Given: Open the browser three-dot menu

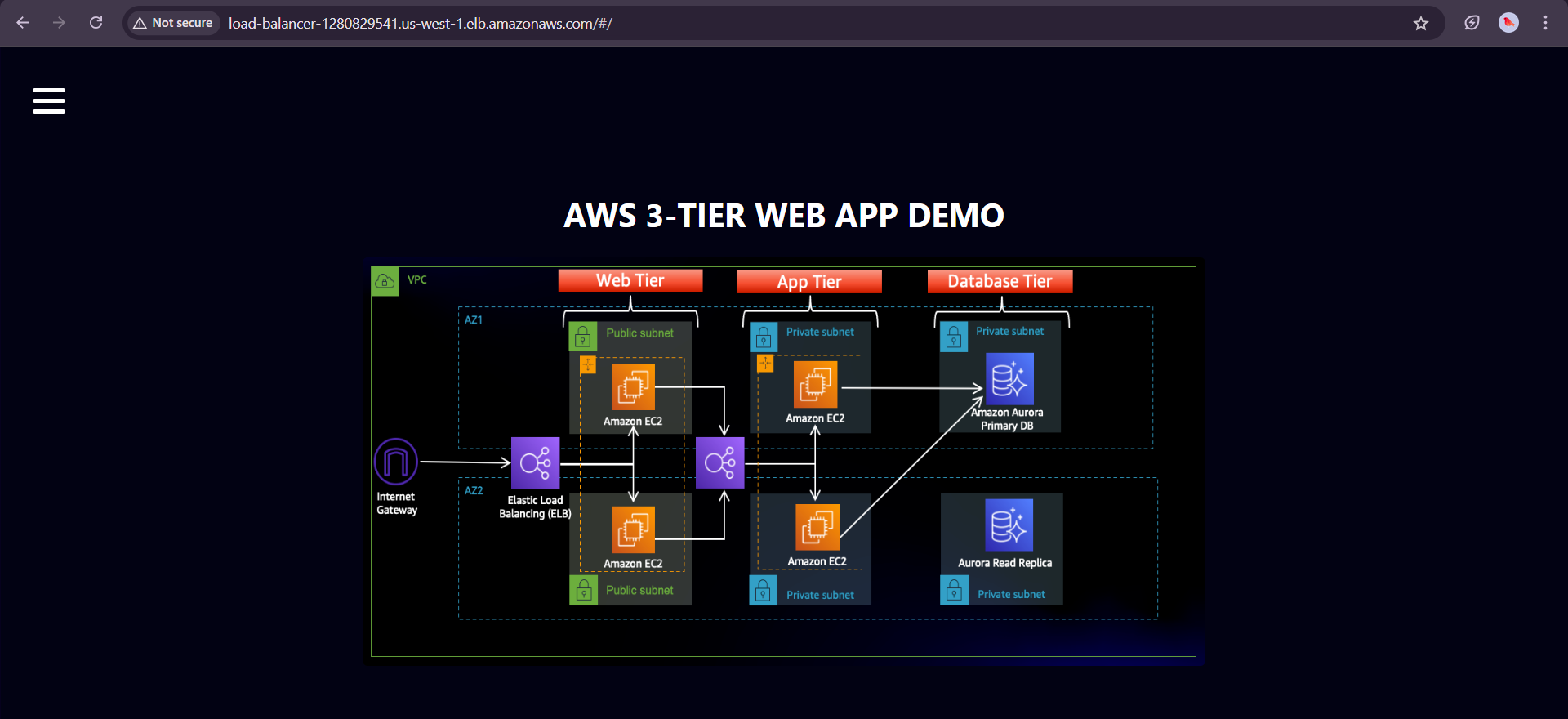Looking at the screenshot, I should [x=1545, y=23].
